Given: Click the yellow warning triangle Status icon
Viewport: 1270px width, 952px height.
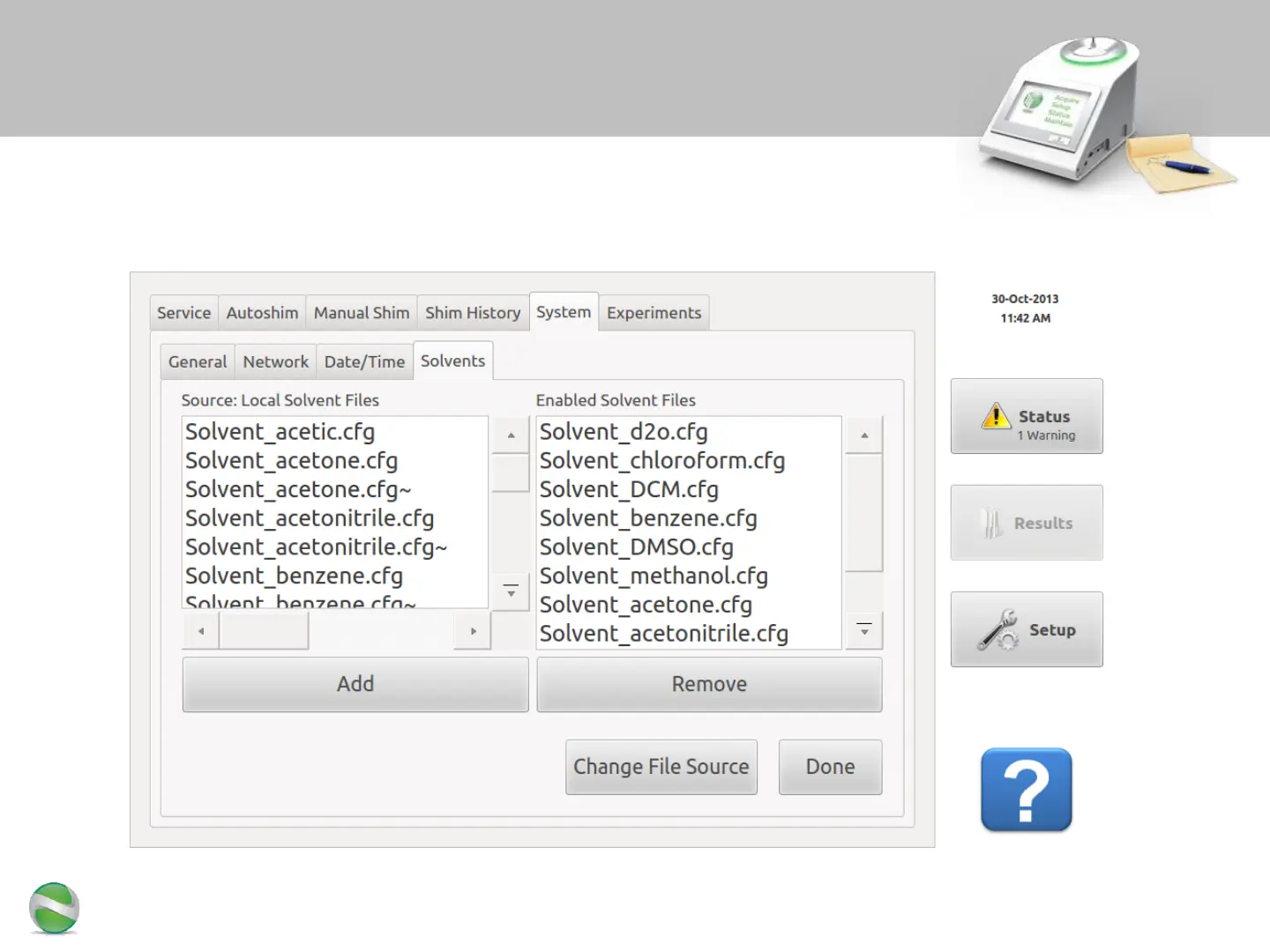Looking at the screenshot, I should (996, 415).
